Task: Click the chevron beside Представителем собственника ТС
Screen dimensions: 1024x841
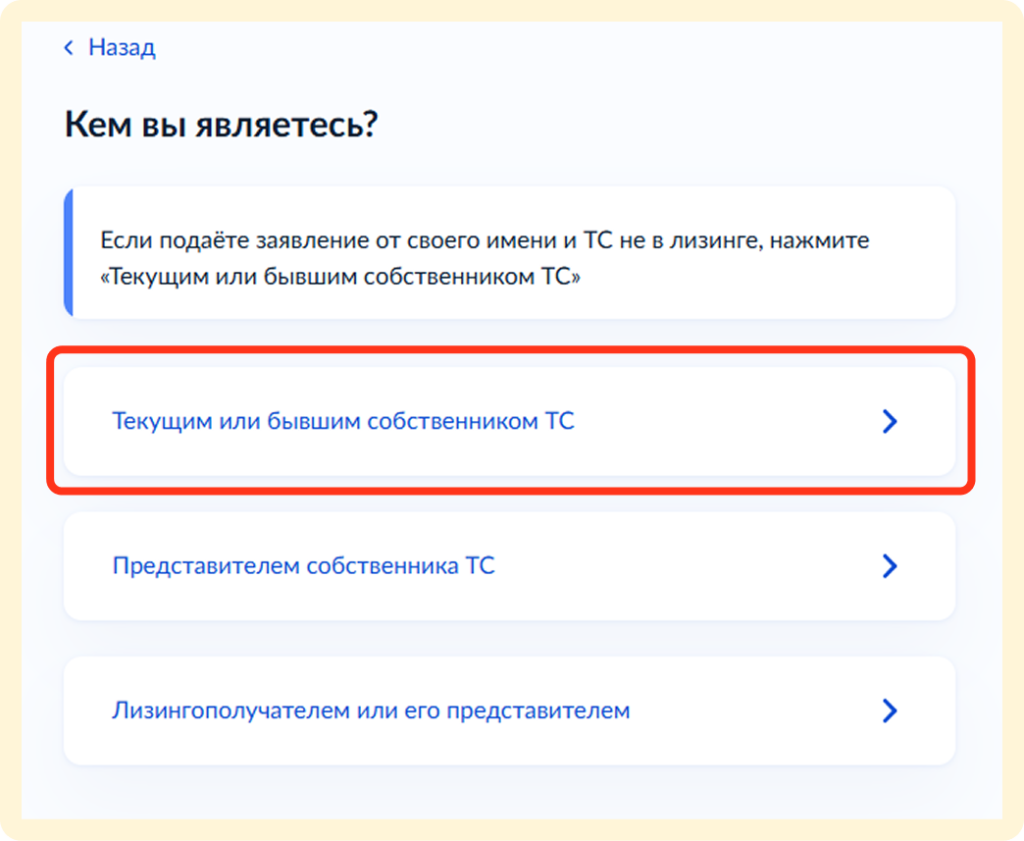Action: (x=889, y=566)
